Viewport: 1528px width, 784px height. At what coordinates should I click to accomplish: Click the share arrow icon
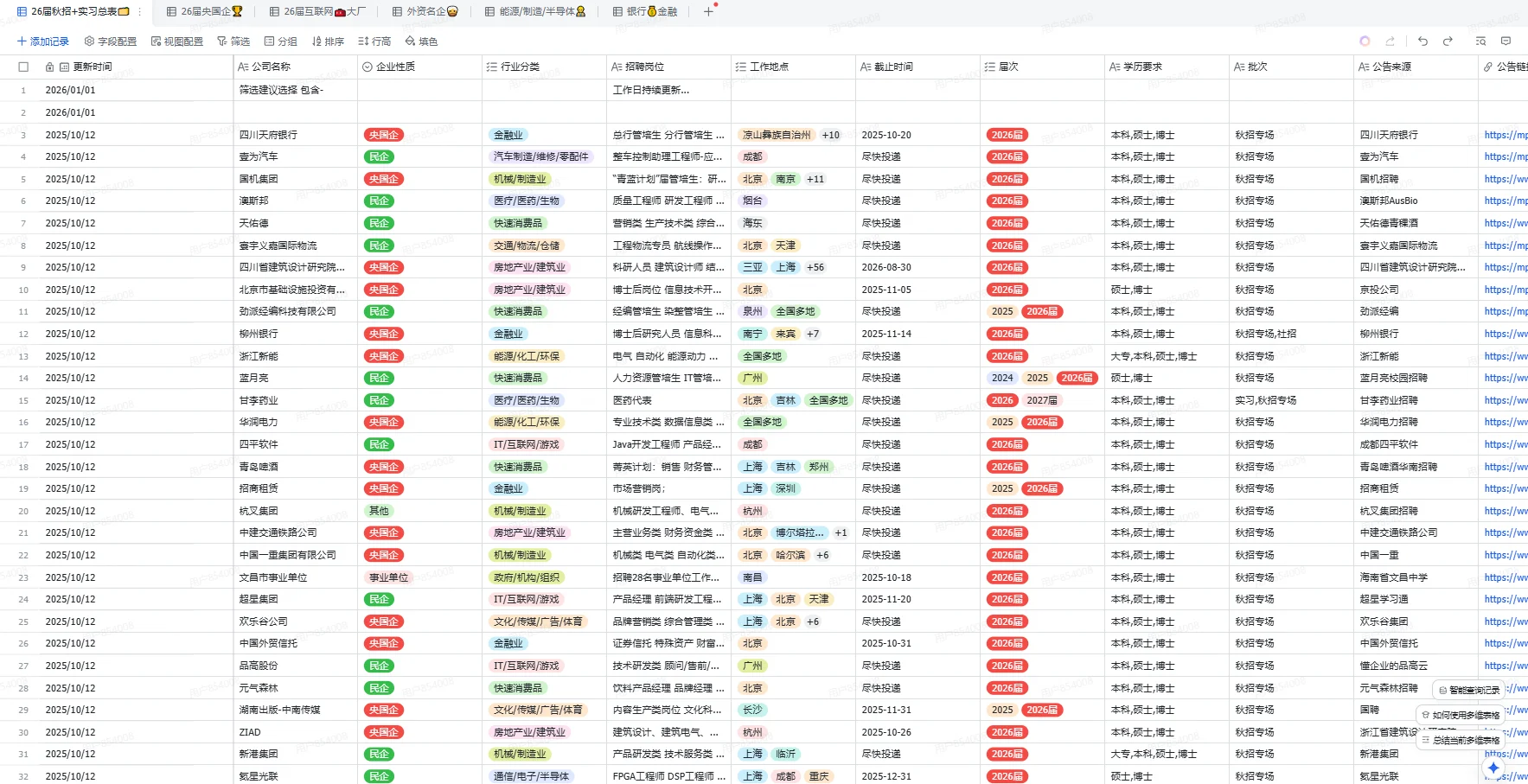coord(1390,41)
